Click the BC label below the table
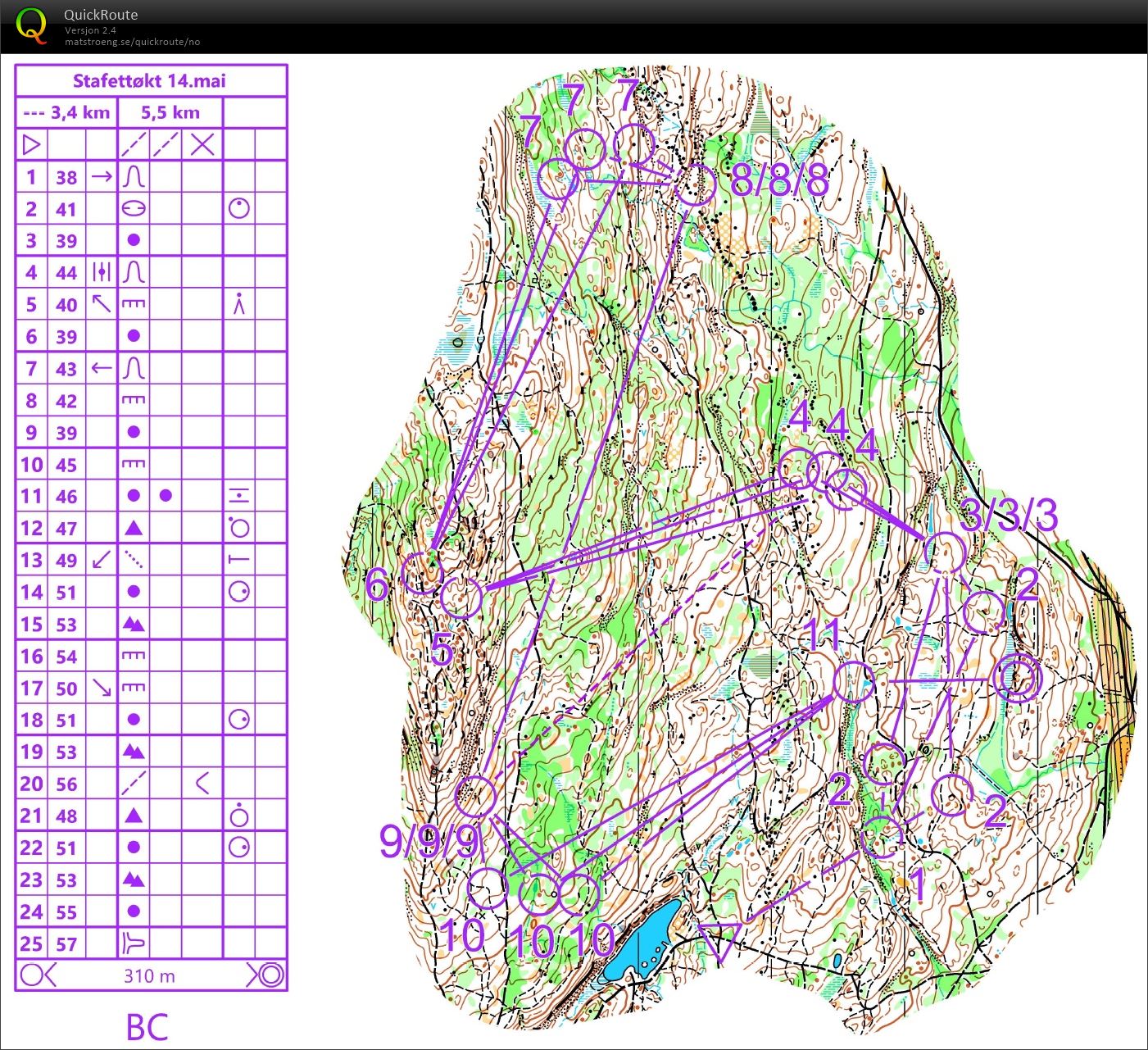1148x1050 pixels. click(x=147, y=1027)
